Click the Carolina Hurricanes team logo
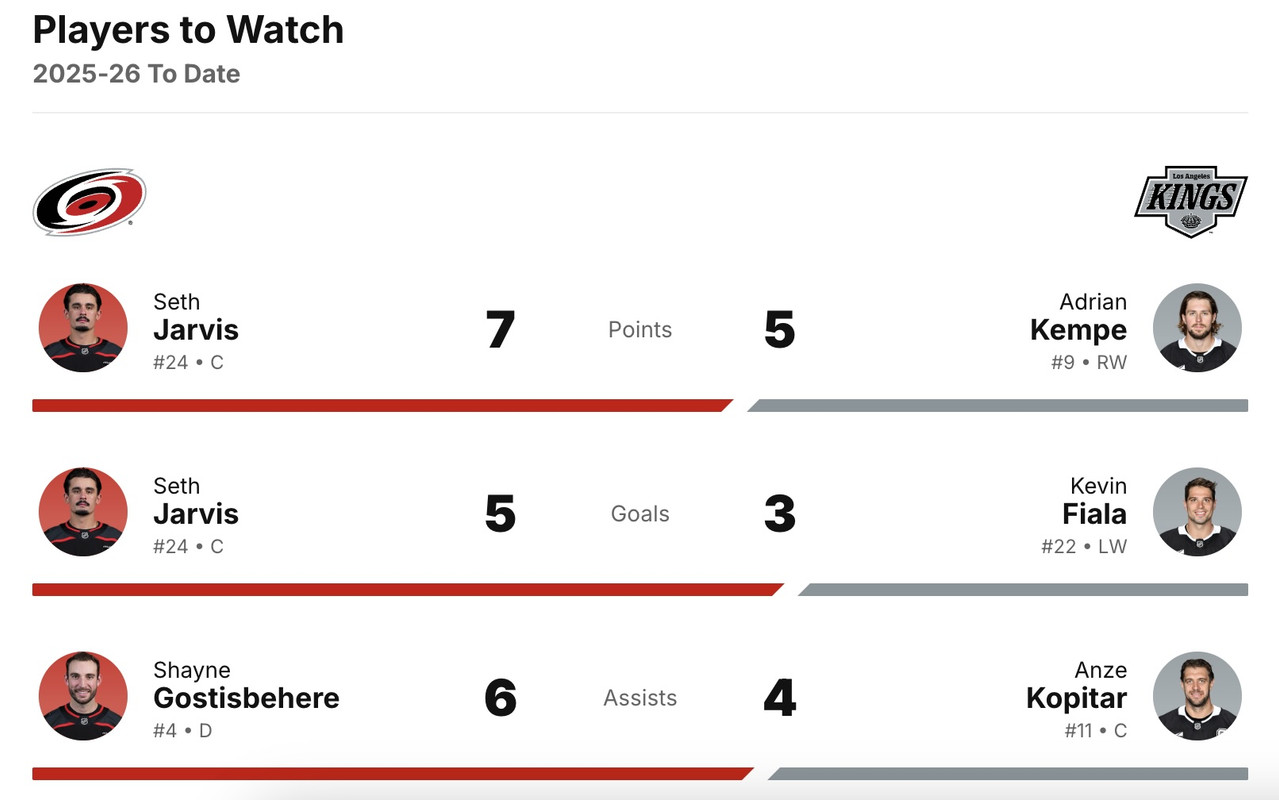 click(x=89, y=202)
